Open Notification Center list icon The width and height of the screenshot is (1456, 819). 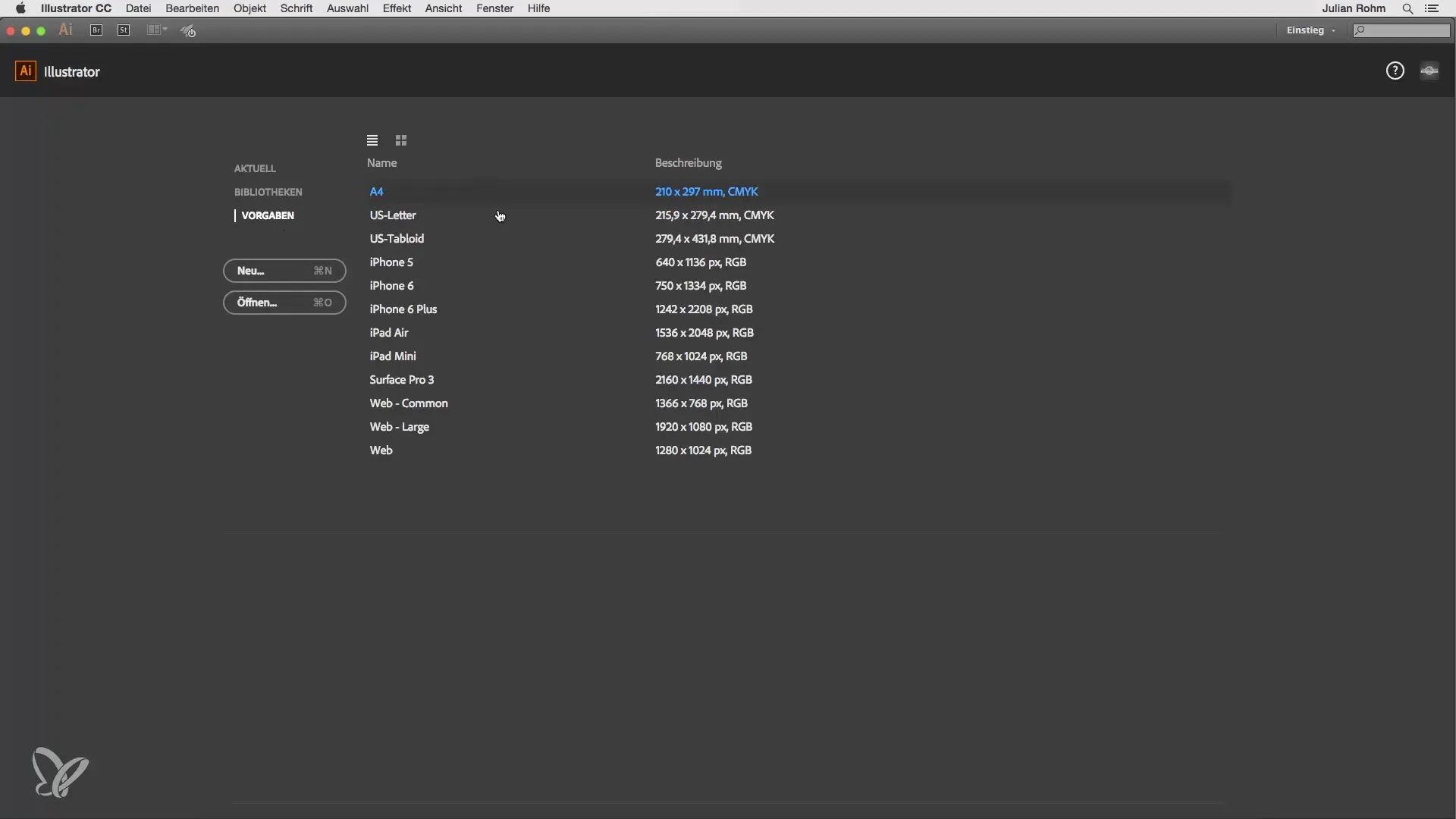point(1432,8)
